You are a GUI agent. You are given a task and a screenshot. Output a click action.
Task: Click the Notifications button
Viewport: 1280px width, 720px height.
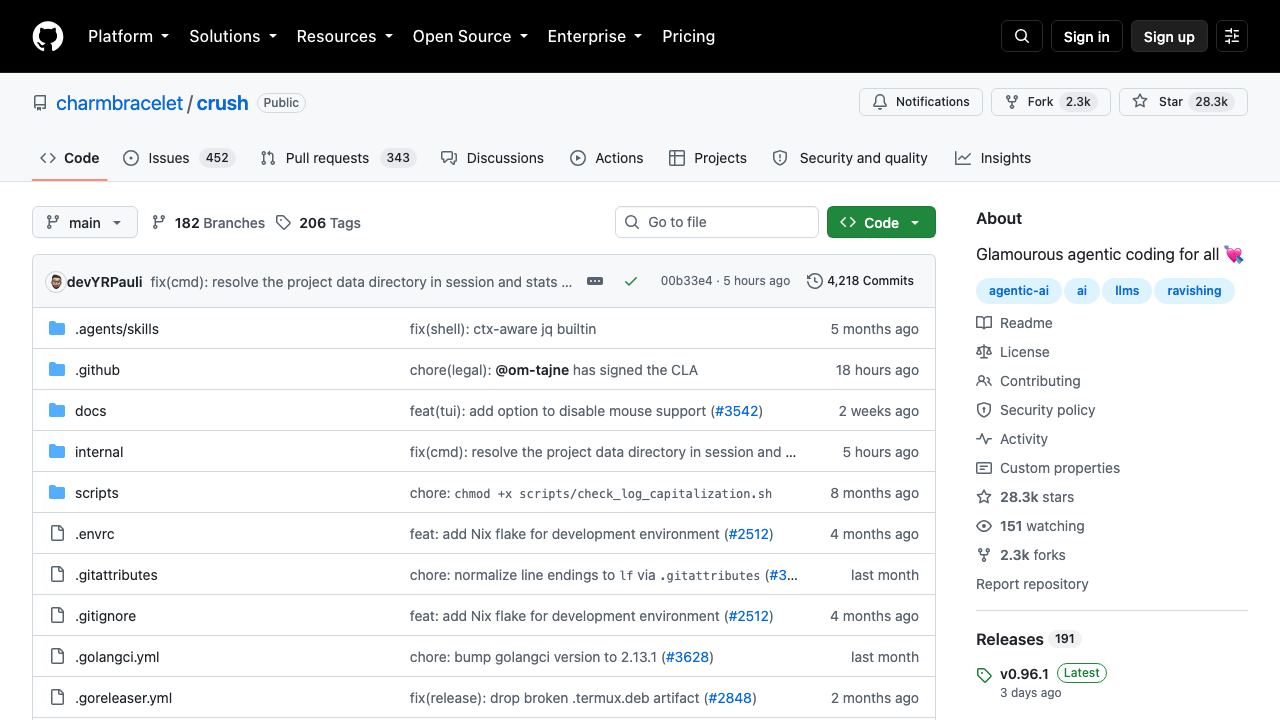[x=921, y=102]
